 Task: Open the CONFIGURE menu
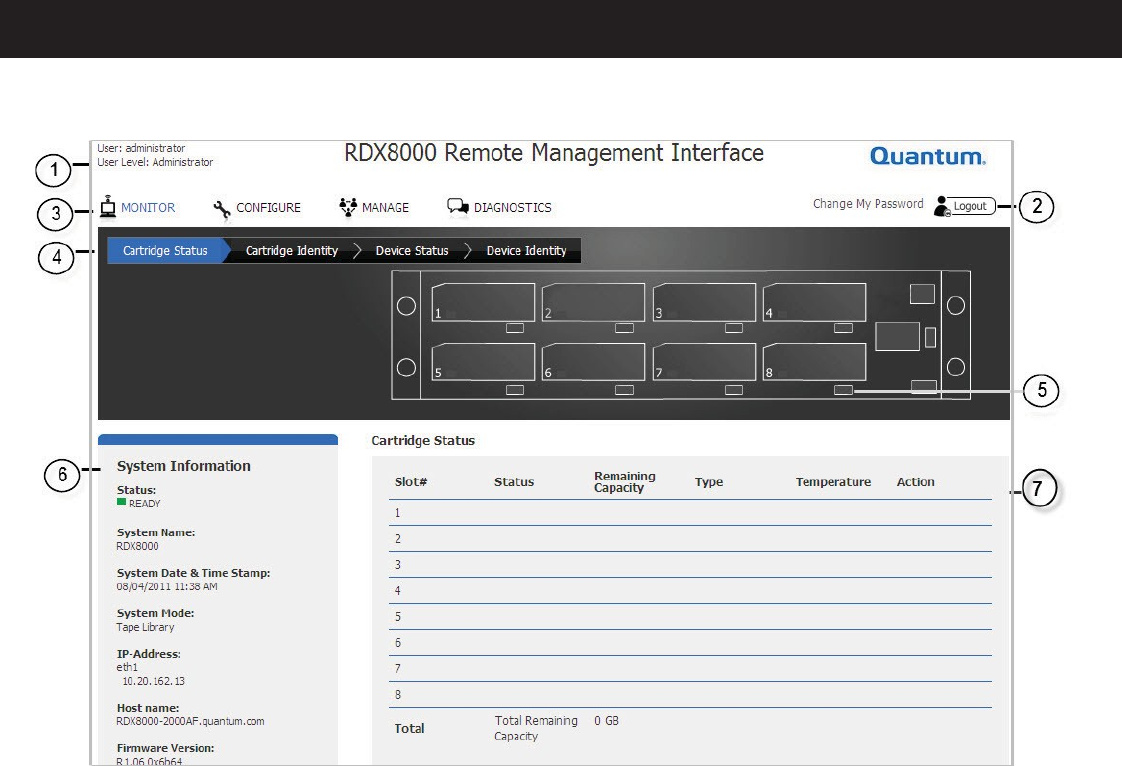click(x=268, y=208)
